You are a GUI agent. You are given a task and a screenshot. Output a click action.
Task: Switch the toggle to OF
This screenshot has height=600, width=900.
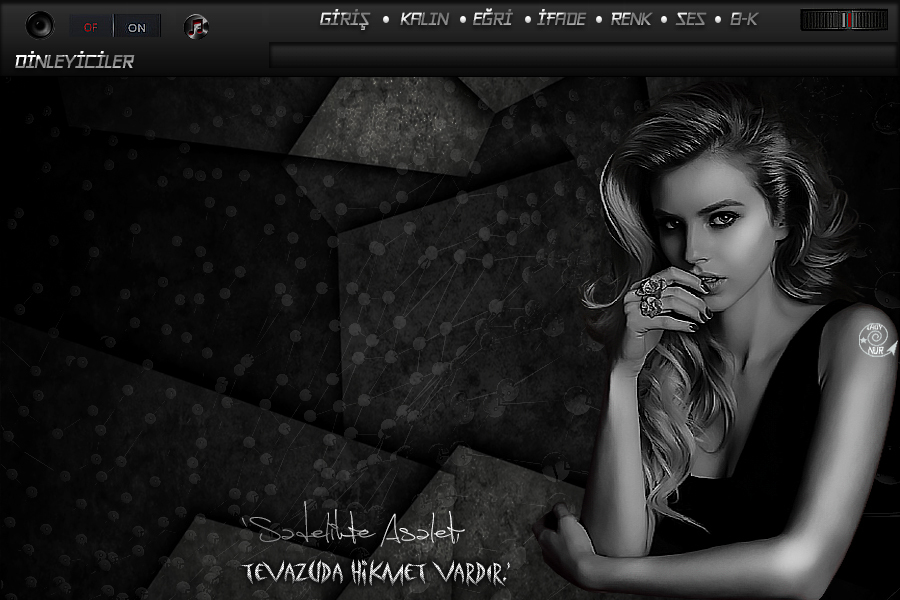(x=91, y=27)
